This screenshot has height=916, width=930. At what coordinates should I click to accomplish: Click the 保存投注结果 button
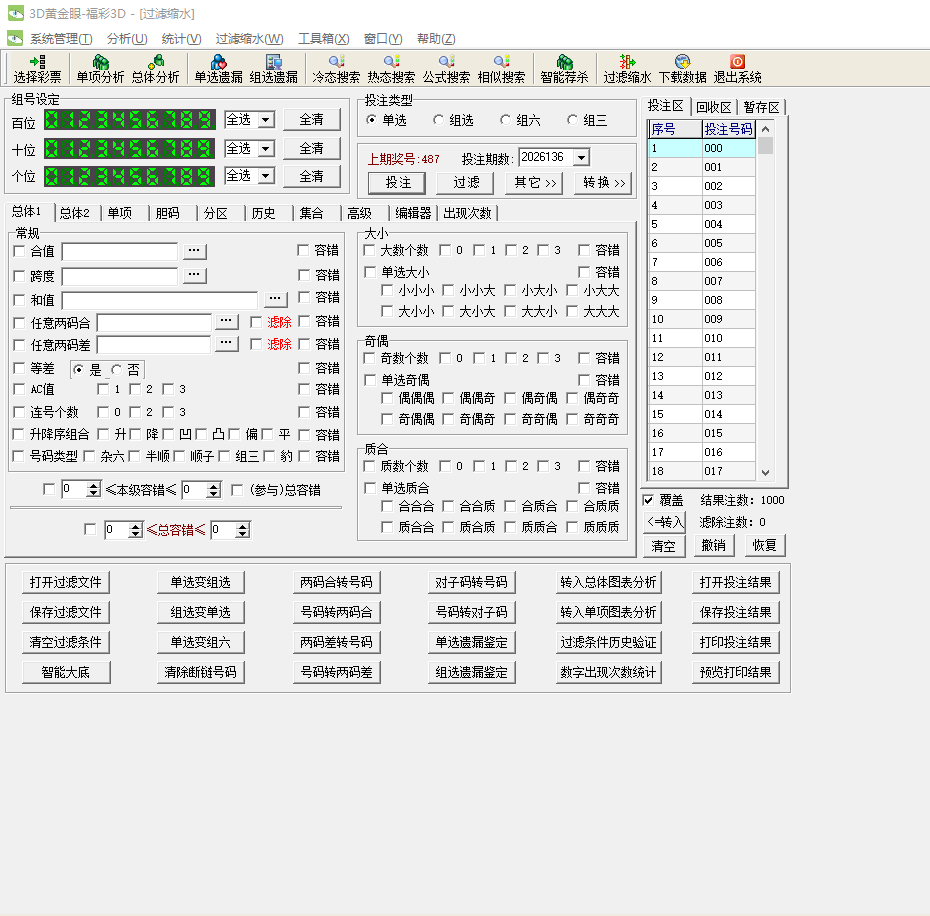(735, 612)
